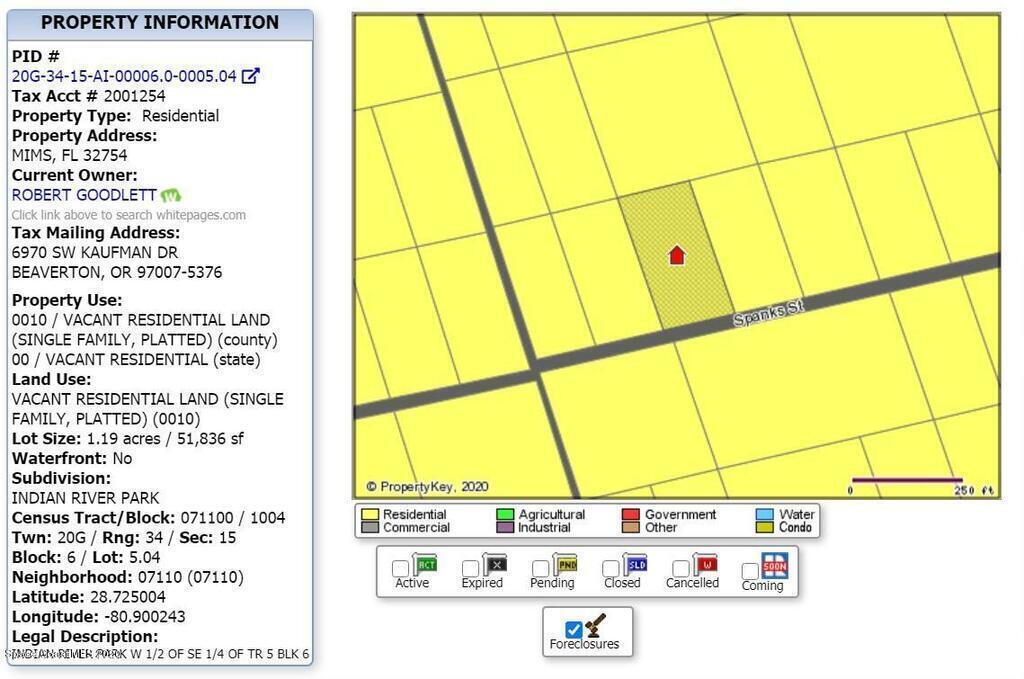Click the Foreclosures gavel icon
1024x679 pixels.
pos(597,626)
